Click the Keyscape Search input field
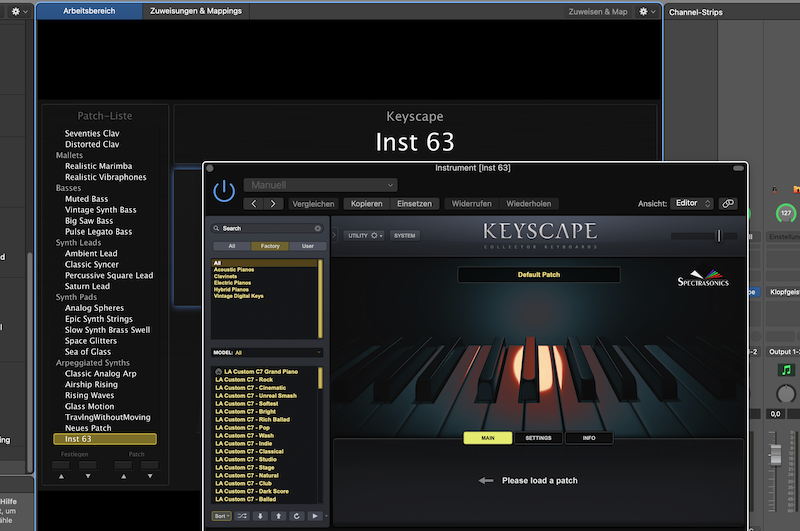The image size is (800, 531). [x=267, y=229]
